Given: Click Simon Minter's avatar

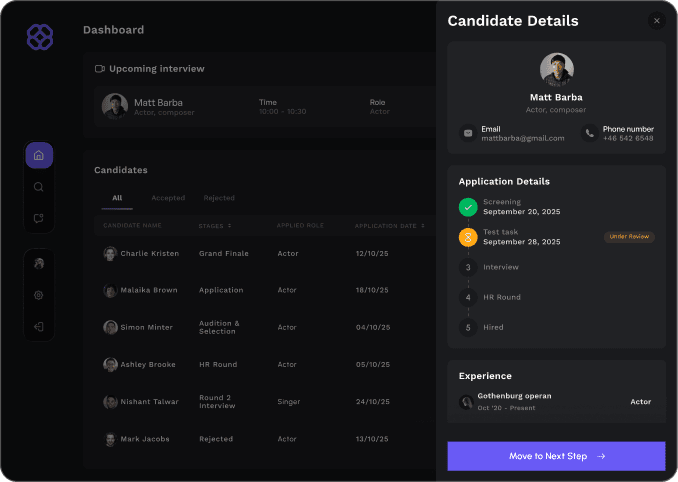Looking at the screenshot, I should click(110, 327).
